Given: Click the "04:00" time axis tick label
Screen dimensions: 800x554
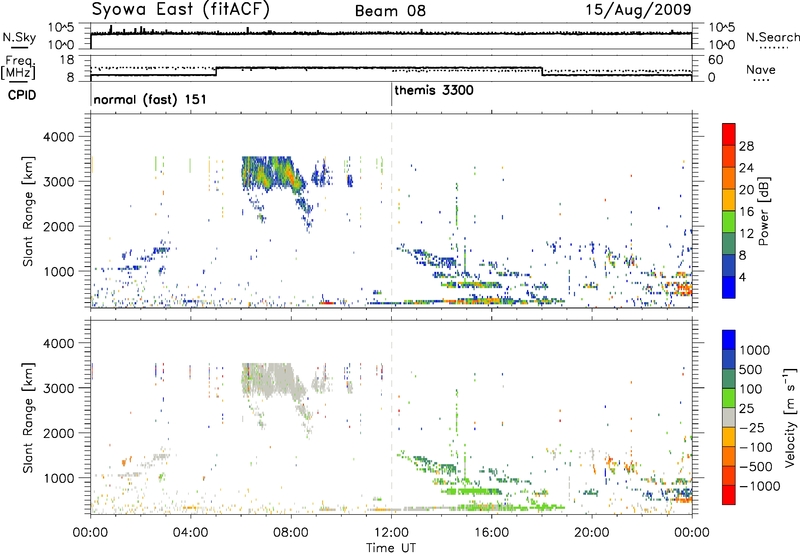Looking at the screenshot, I should pyautogui.click(x=190, y=533).
